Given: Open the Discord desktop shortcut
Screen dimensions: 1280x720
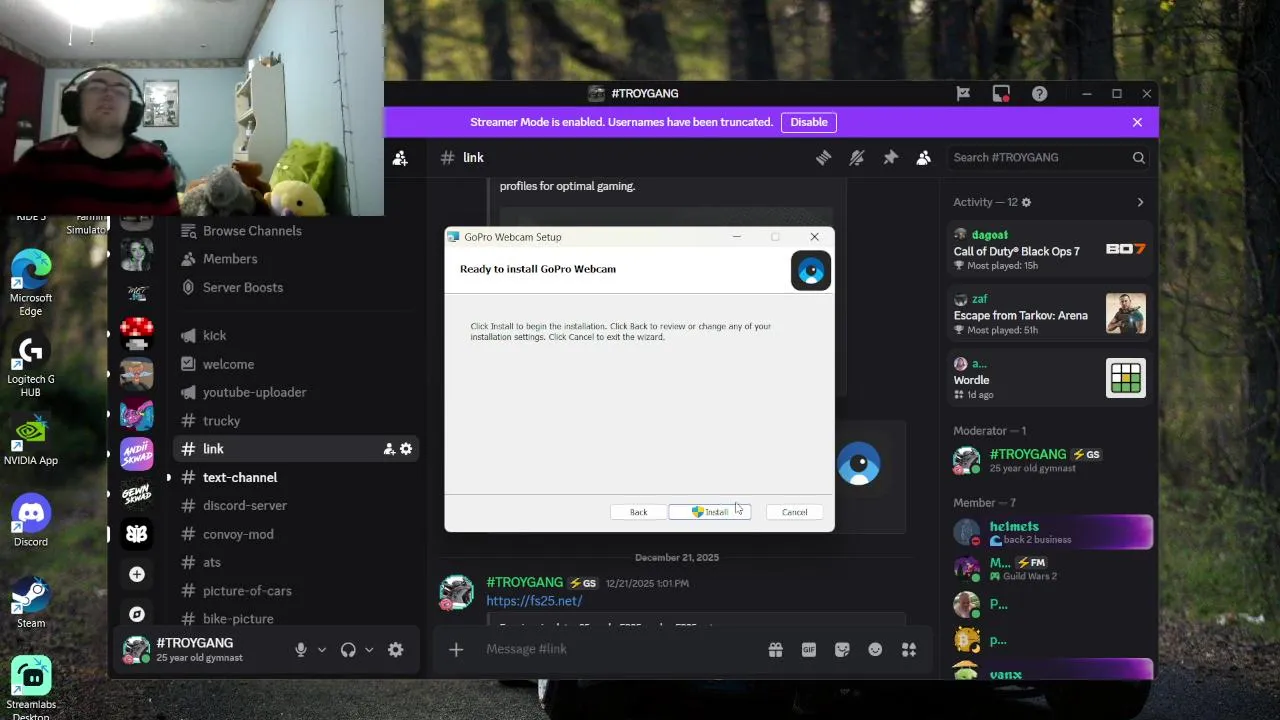Looking at the screenshot, I should [31, 521].
